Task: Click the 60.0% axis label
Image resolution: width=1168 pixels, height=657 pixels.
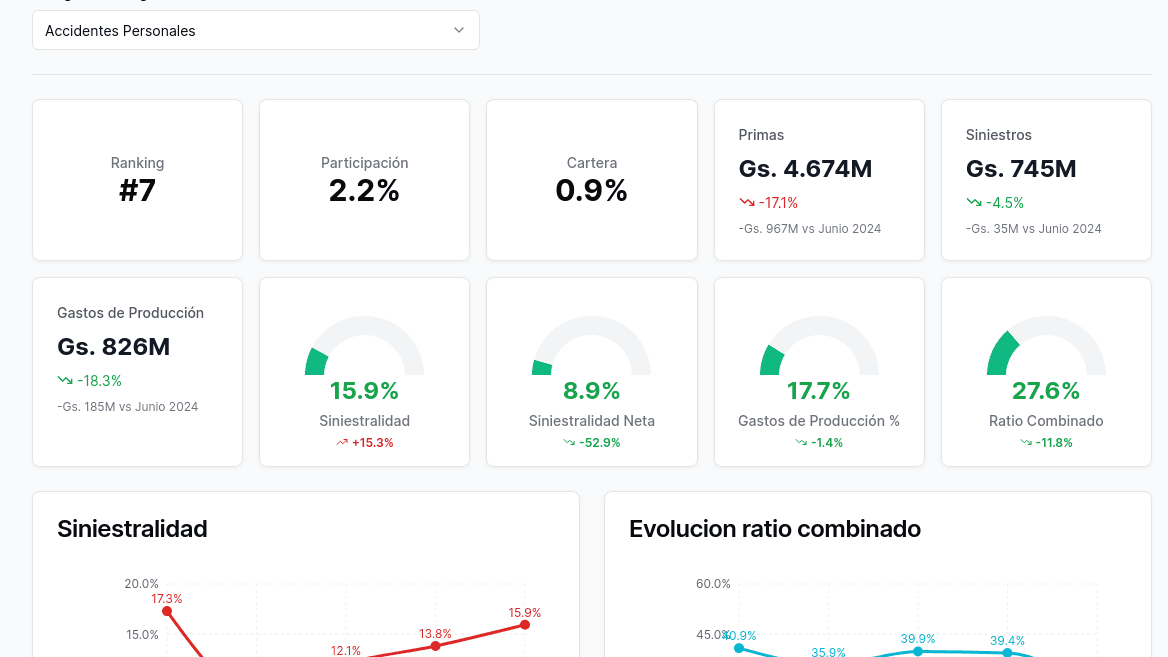Action: (x=713, y=584)
